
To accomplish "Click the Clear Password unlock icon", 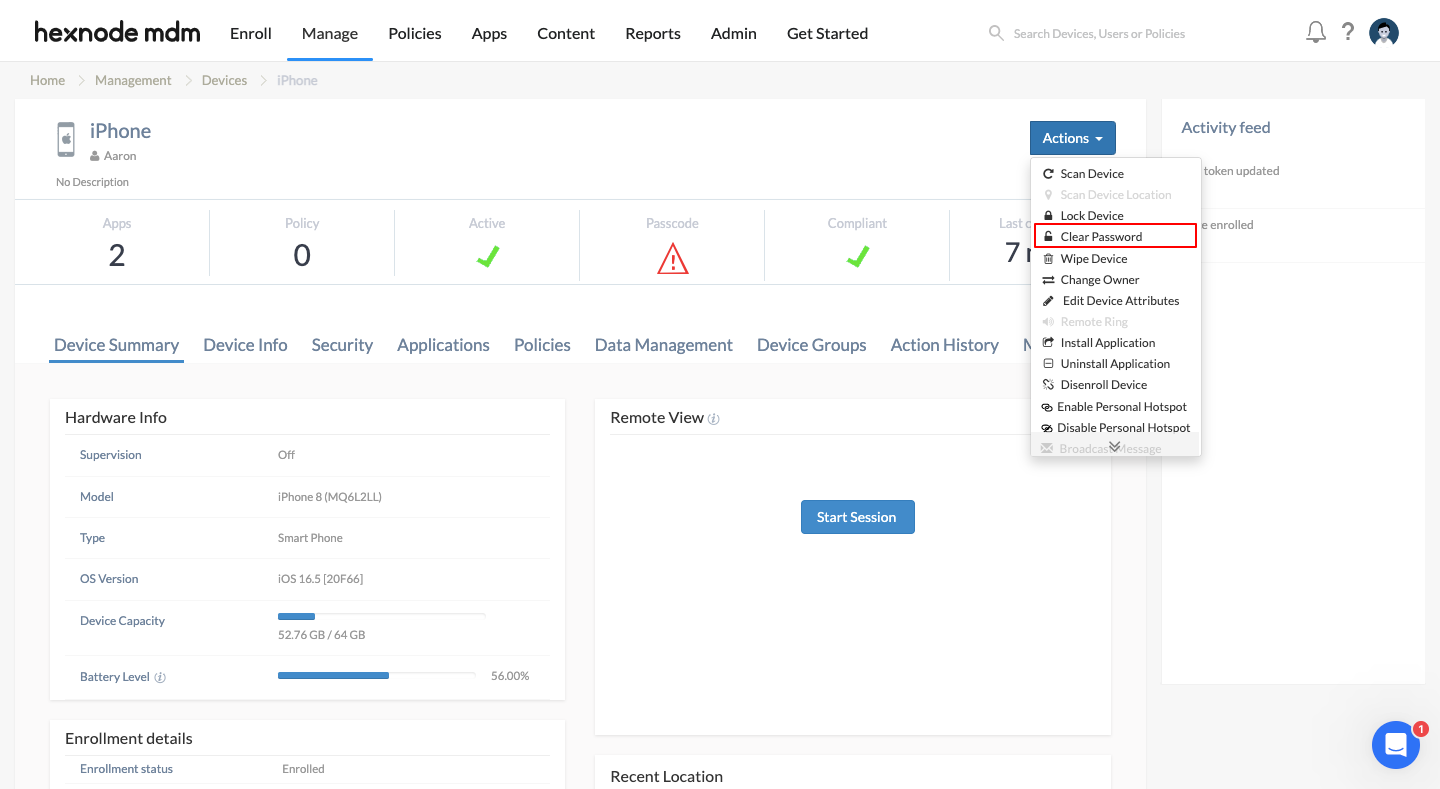I will pyautogui.click(x=1048, y=237).
